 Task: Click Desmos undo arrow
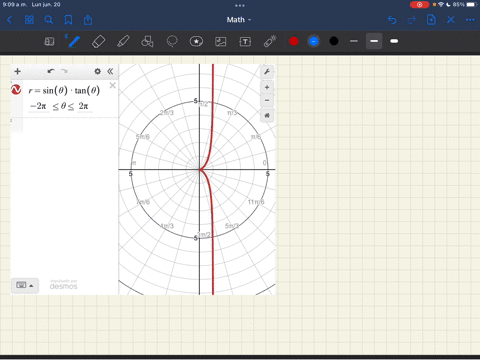[x=51, y=71]
